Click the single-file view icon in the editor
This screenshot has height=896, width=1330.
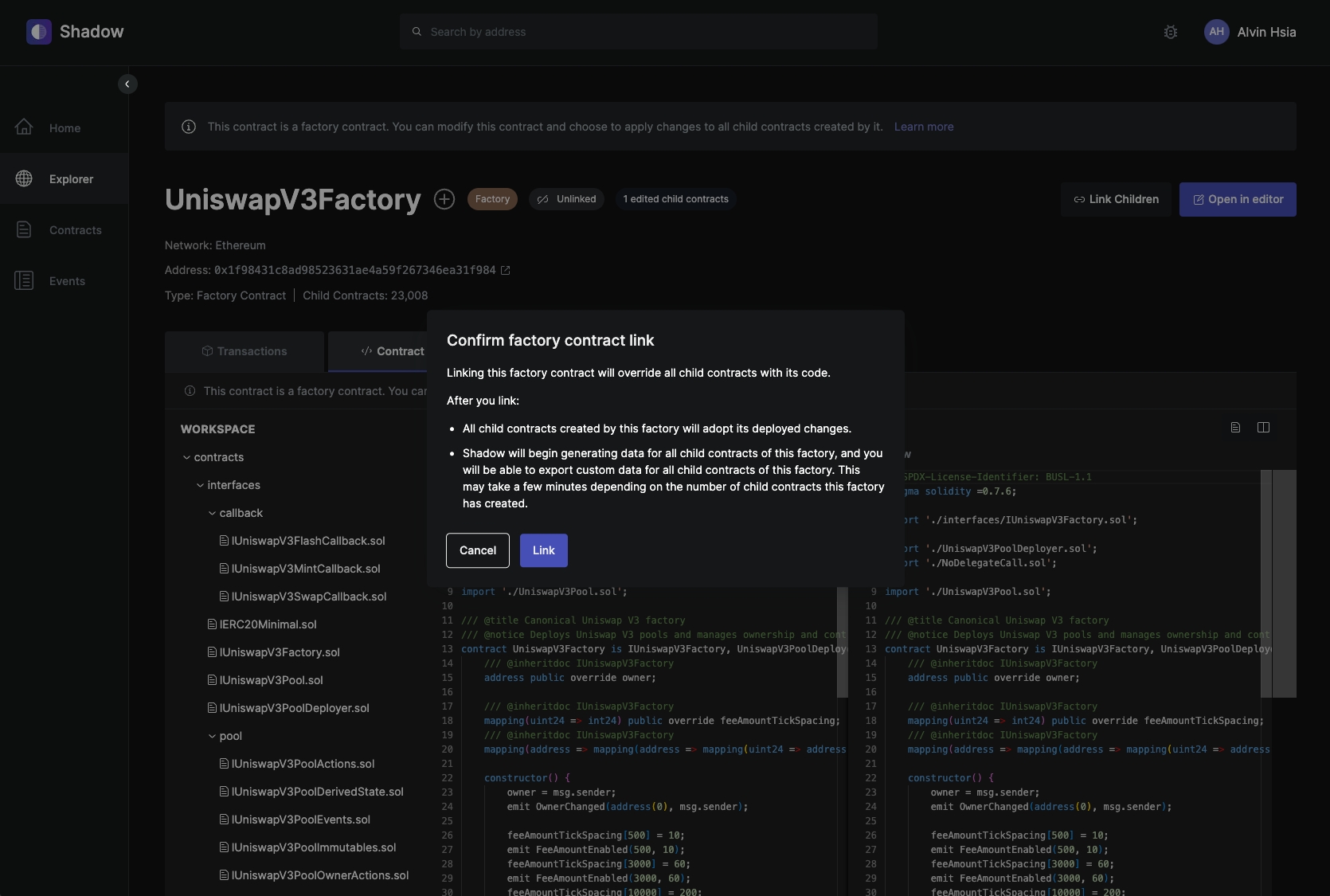tap(1235, 428)
